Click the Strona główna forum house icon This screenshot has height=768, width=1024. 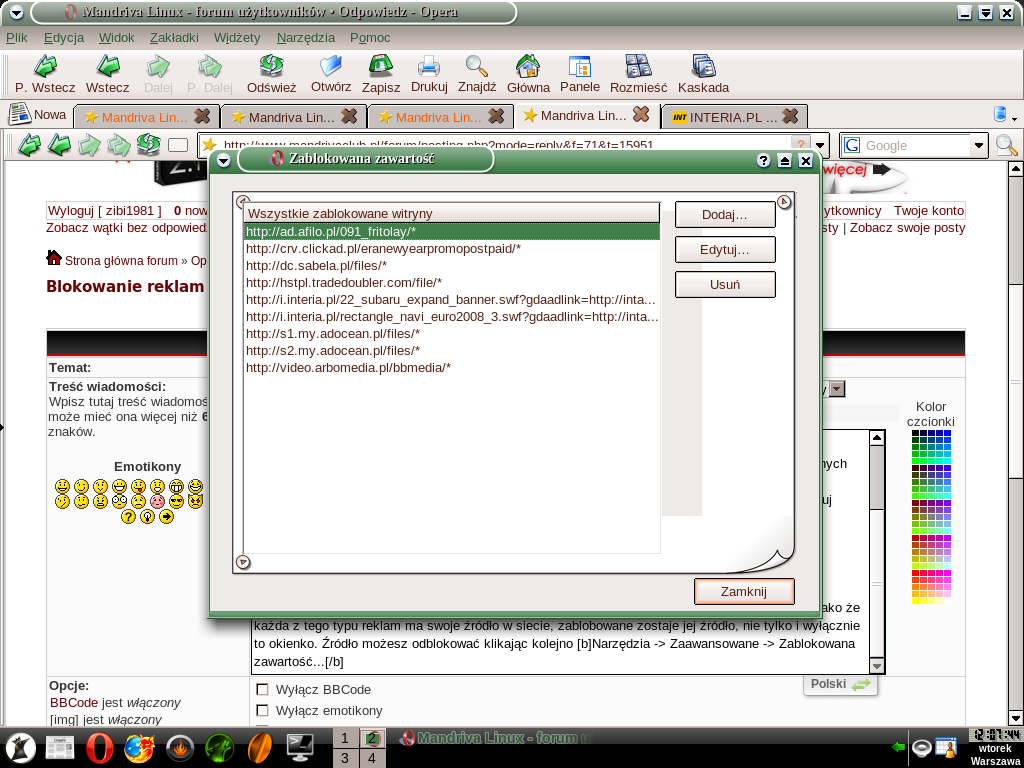click(x=54, y=258)
